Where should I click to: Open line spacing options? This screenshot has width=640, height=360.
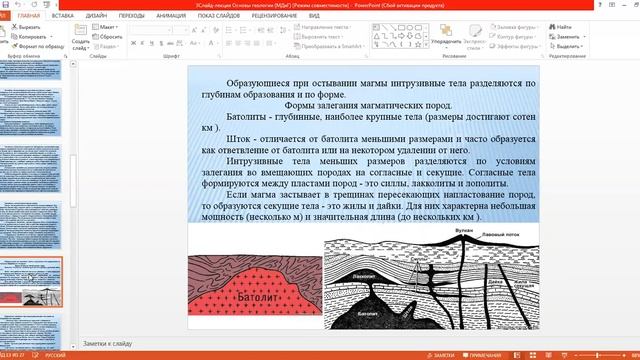[283, 30]
